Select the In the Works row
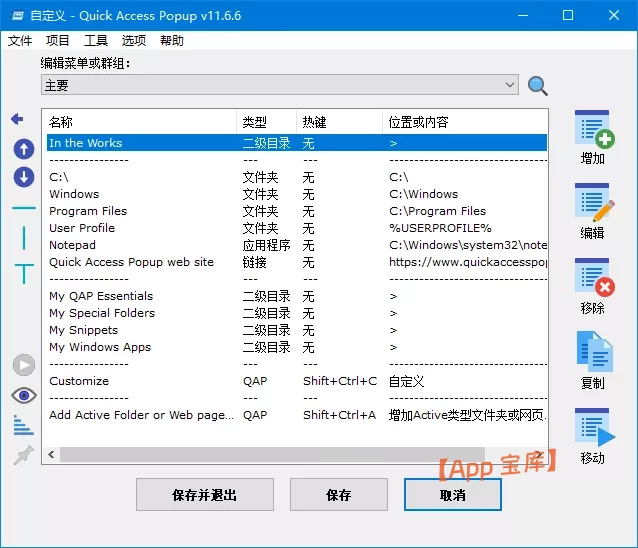 pos(297,143)
